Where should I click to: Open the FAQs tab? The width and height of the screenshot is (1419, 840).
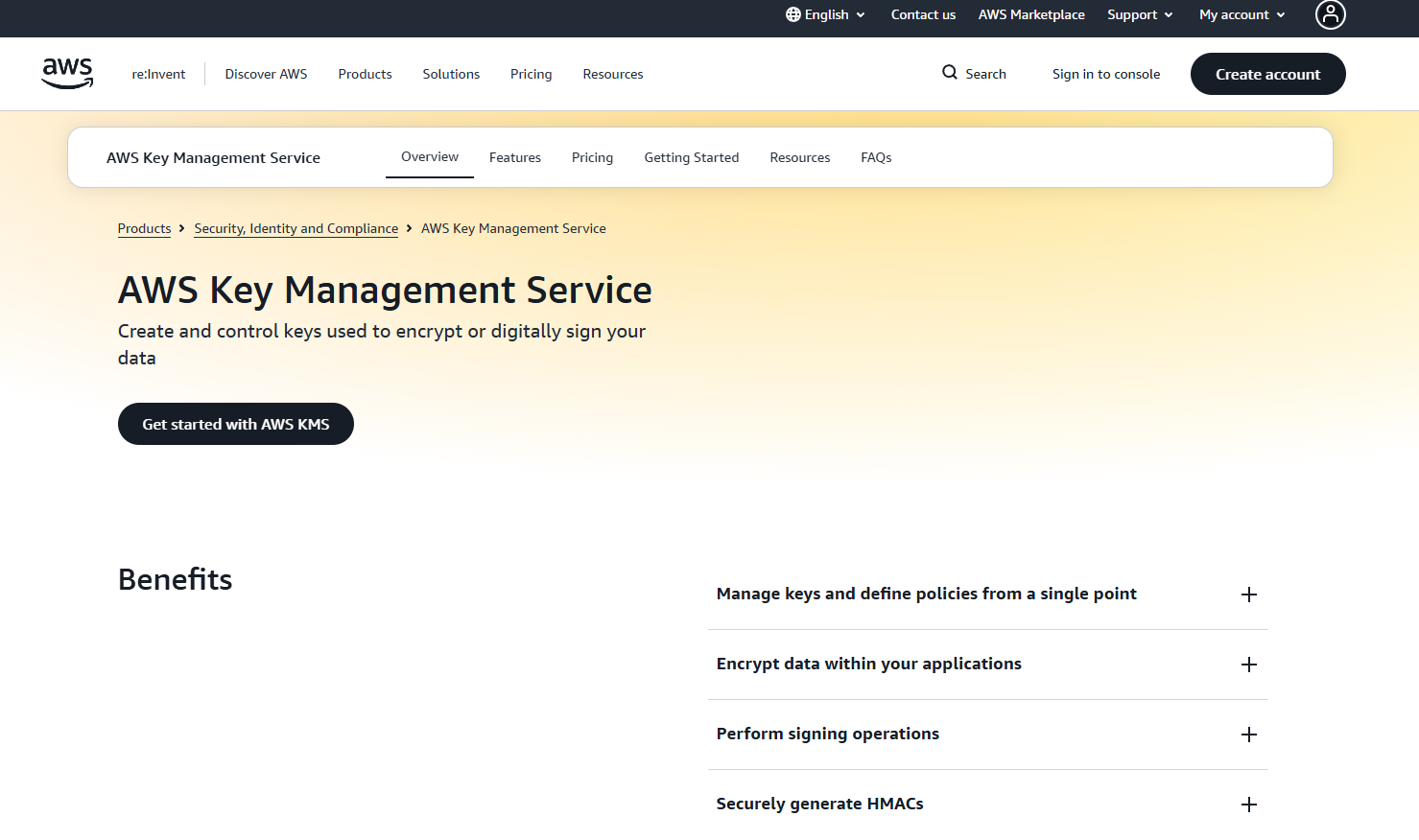tap(876, 157)
